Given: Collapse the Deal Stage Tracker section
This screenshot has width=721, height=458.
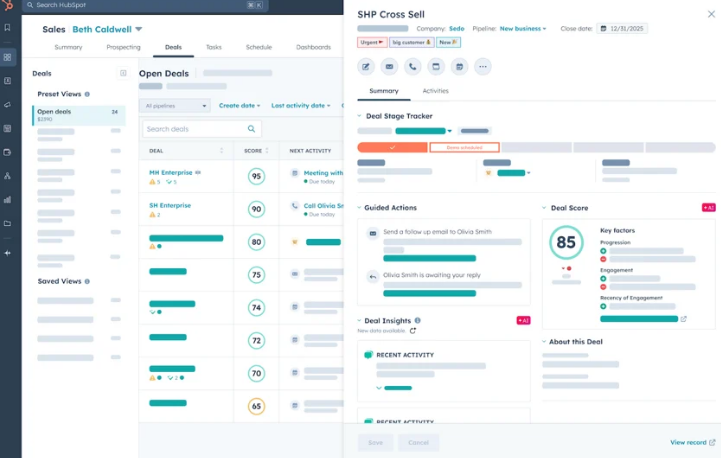Looking at the screenshot, I should [360, 116].
